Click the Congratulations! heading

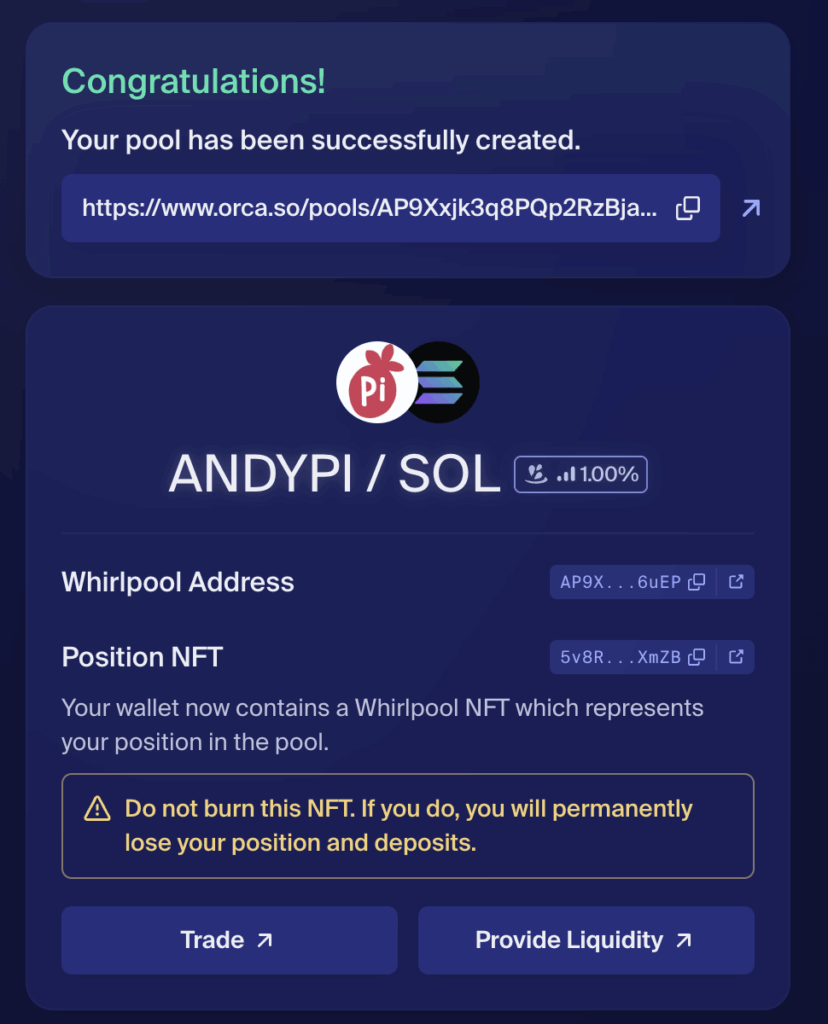coord(193,82)
